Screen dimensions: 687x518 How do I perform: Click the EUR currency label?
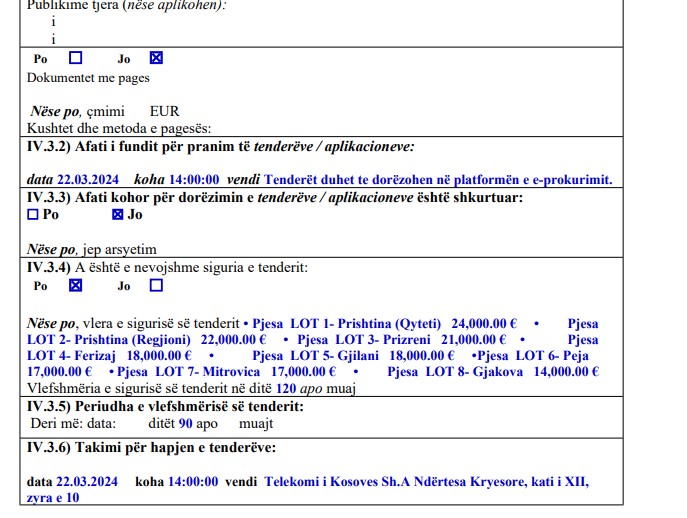165,111
